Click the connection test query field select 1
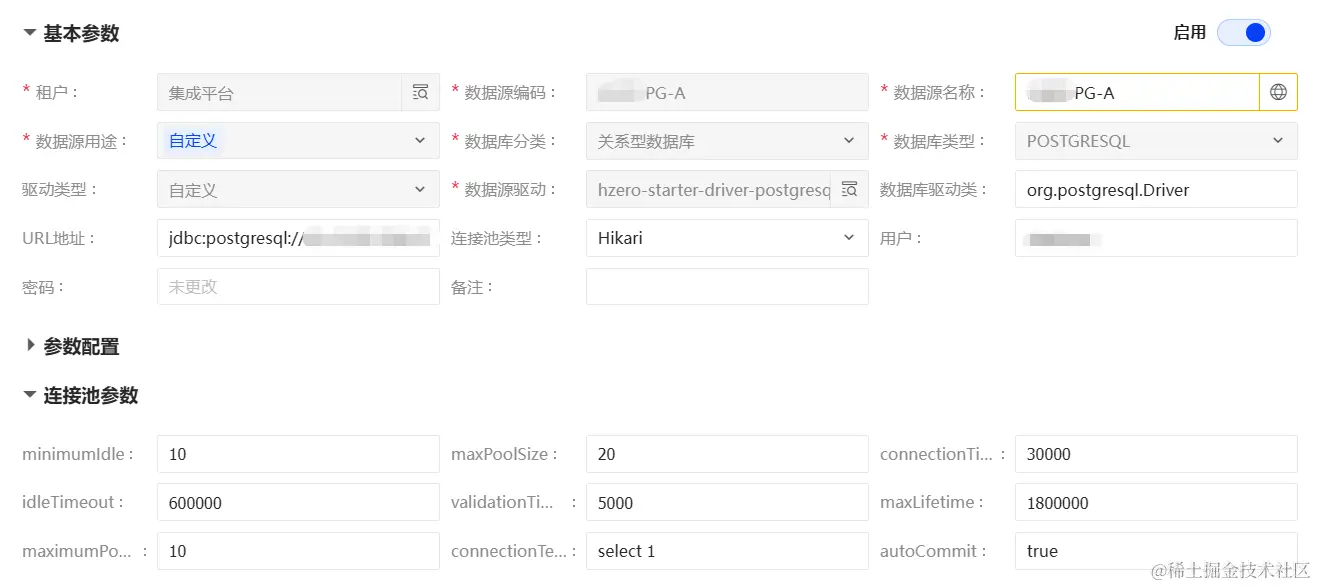Image resolution: width=1317 pixels, height=587 pixels. (727, 551)
